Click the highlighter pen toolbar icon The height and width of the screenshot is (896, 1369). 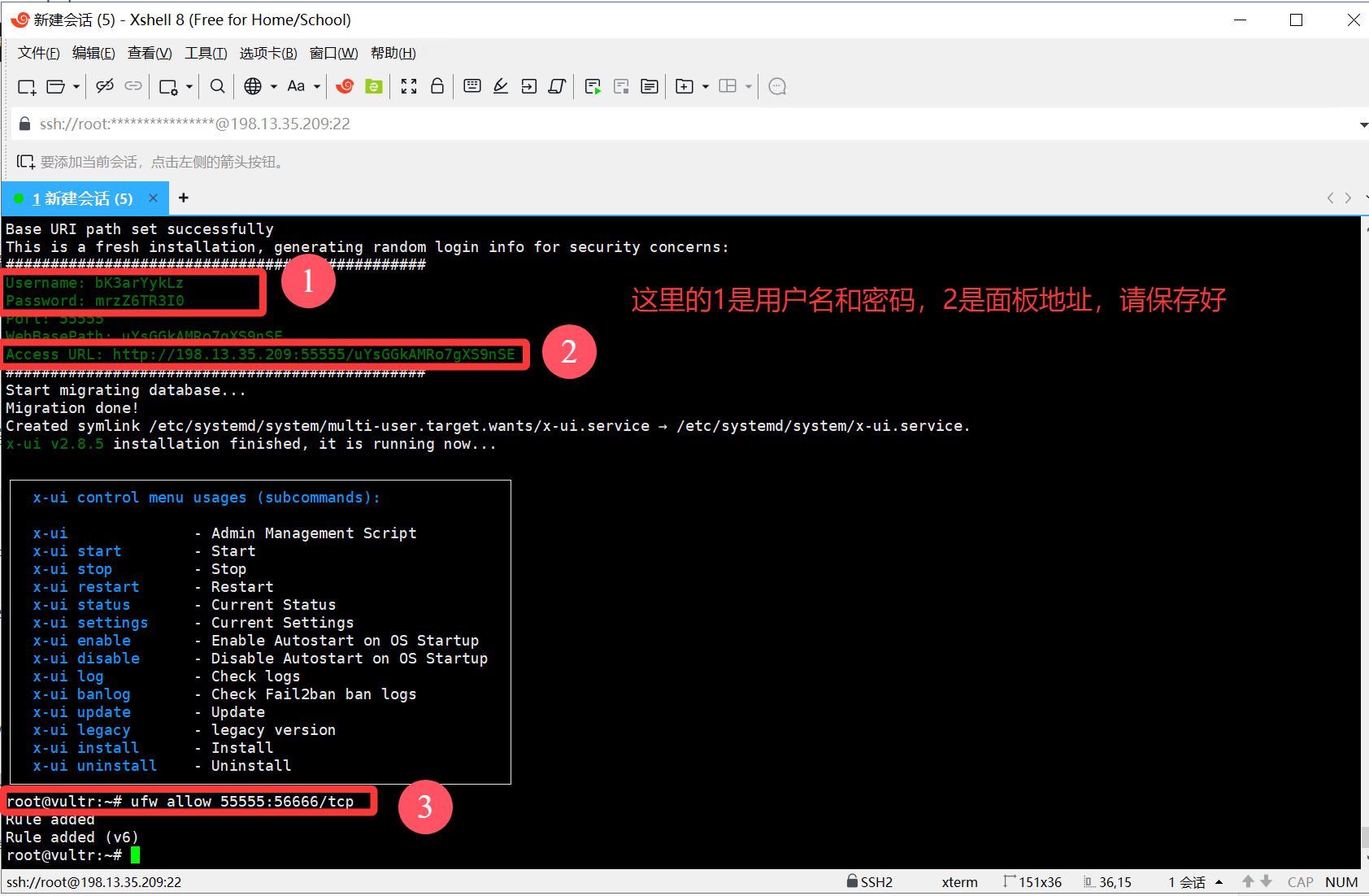click(501, 86)
